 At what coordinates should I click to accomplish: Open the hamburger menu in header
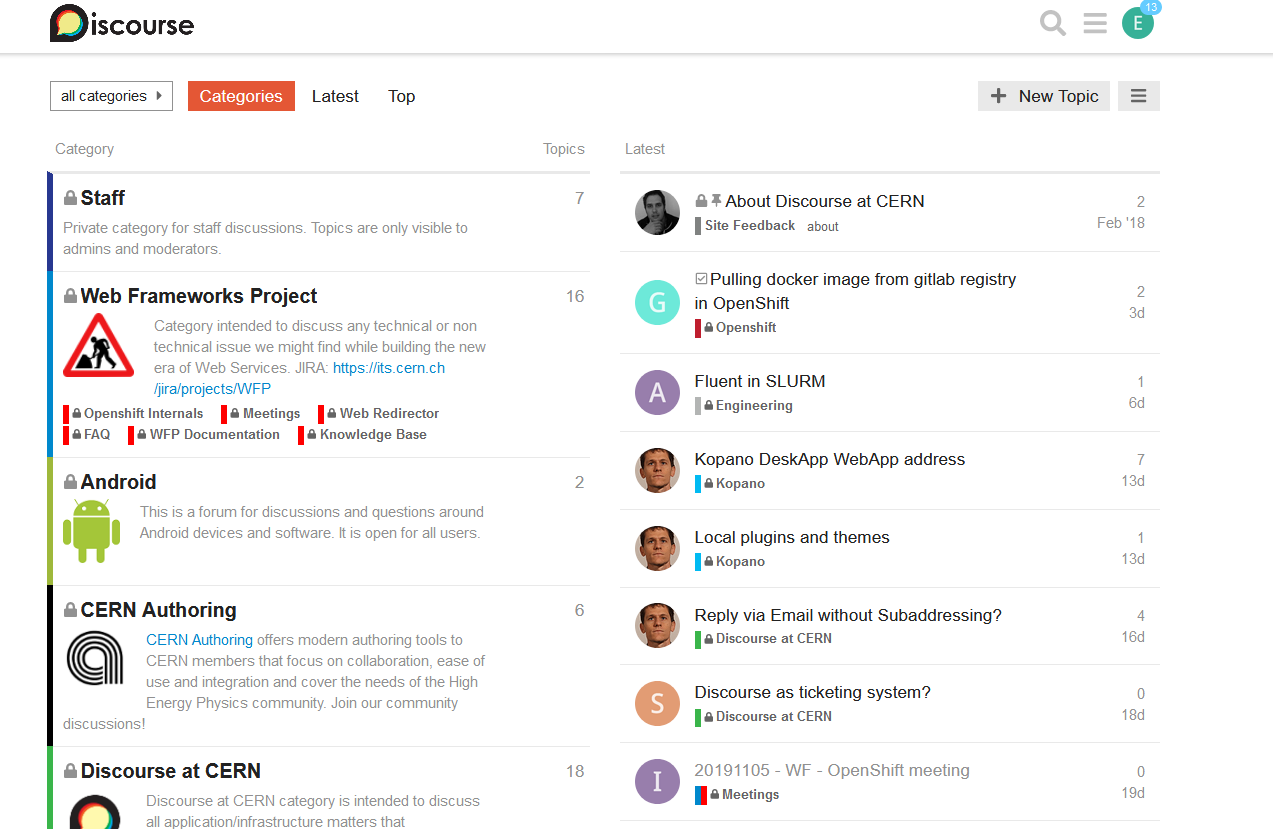(1095, 23)
